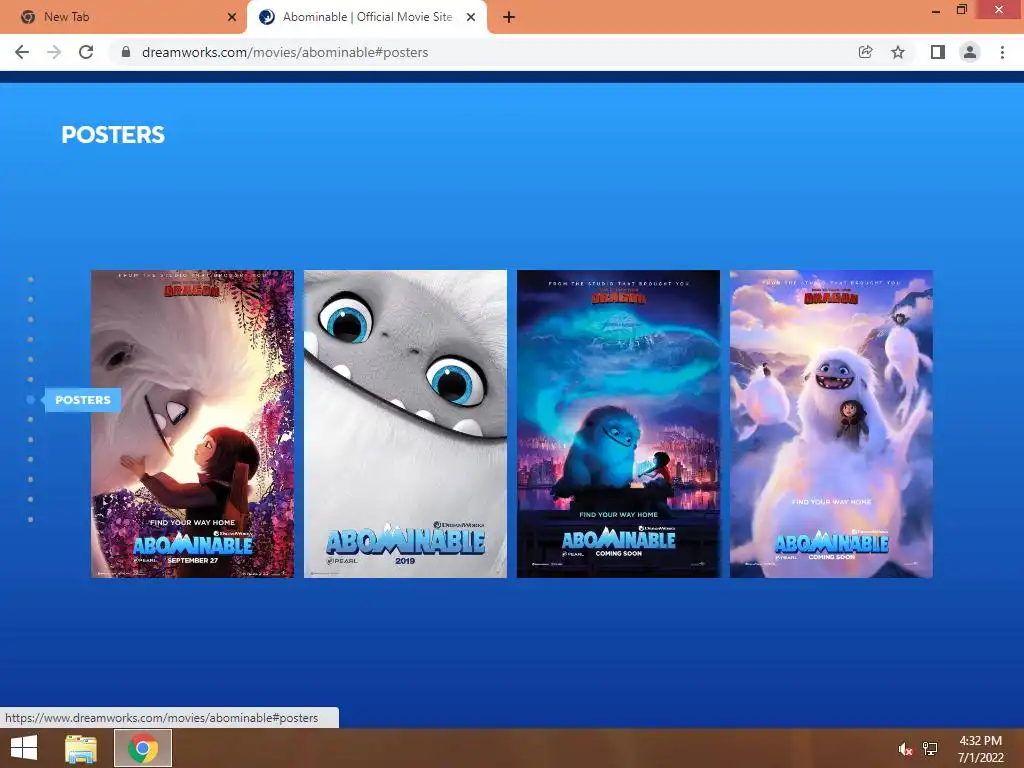
Task: Click the POSTERS section nav label
Action: click(83, 400)
